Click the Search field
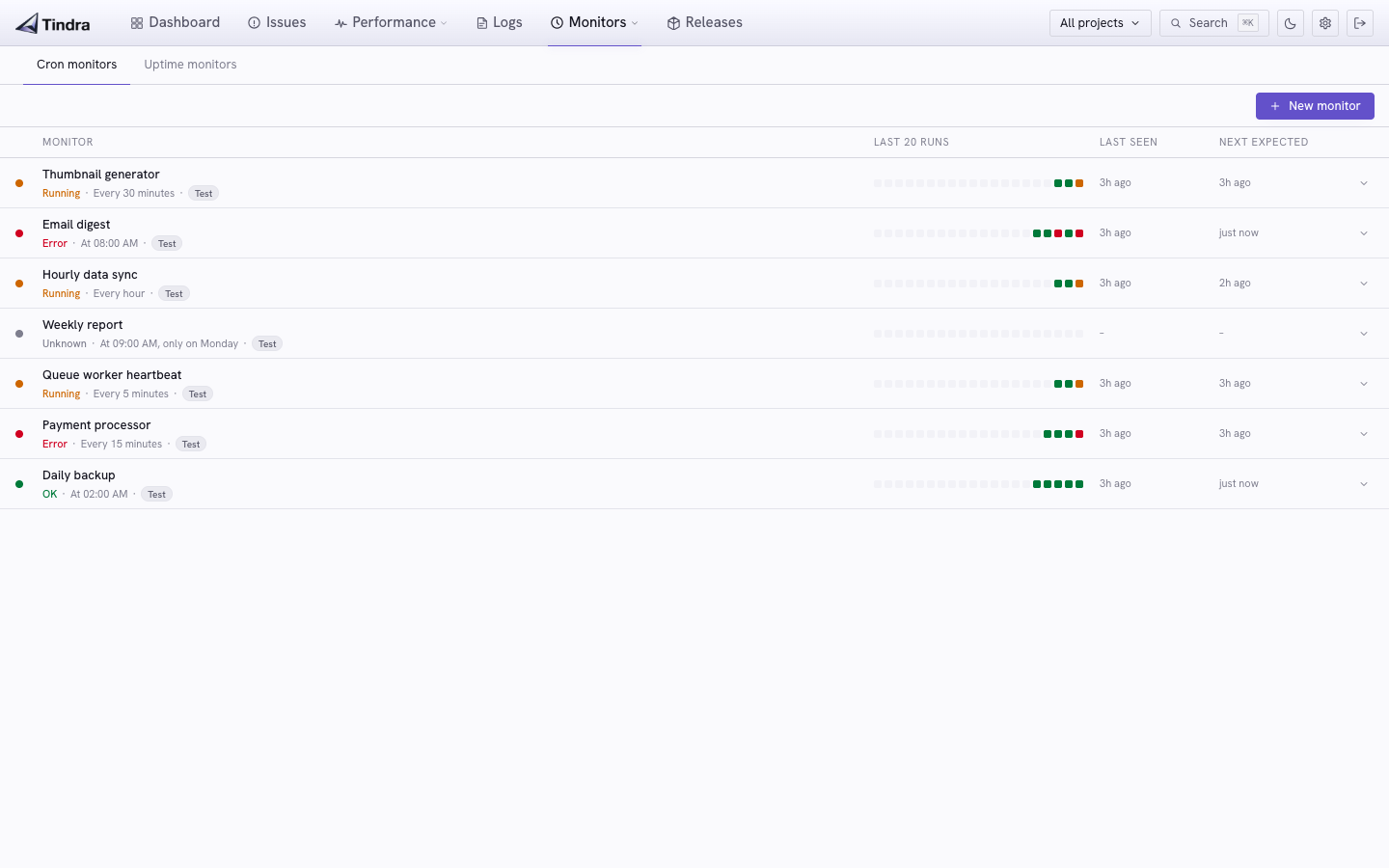 coord(1213,23)
